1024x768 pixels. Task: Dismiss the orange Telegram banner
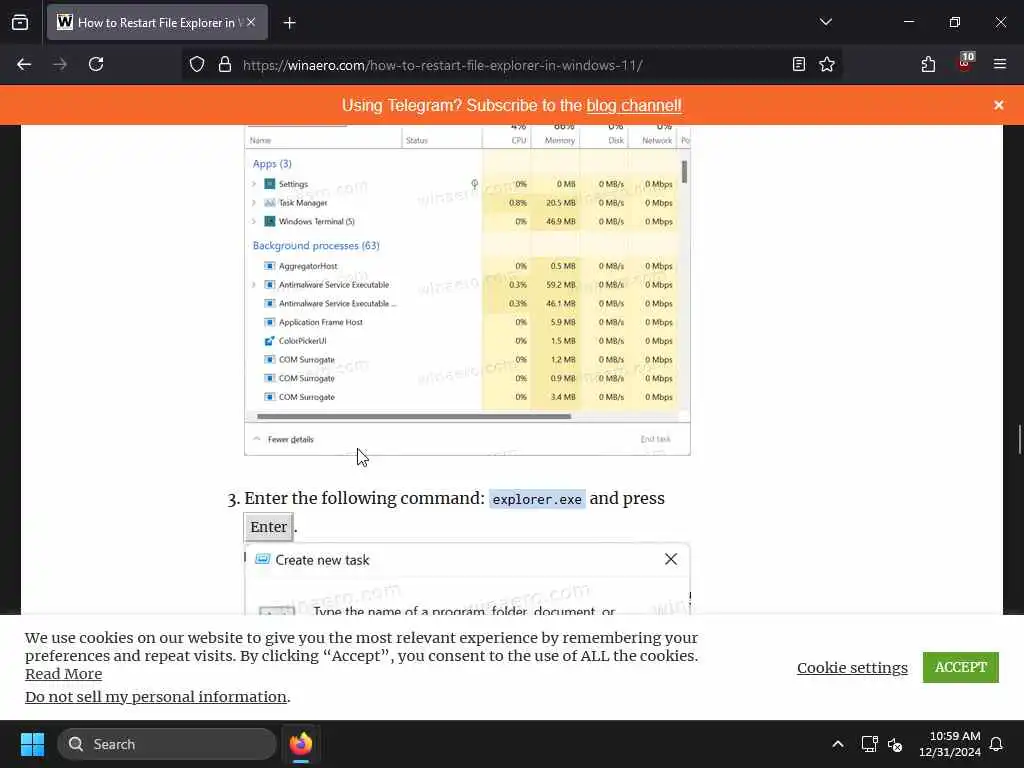point(999,105)
